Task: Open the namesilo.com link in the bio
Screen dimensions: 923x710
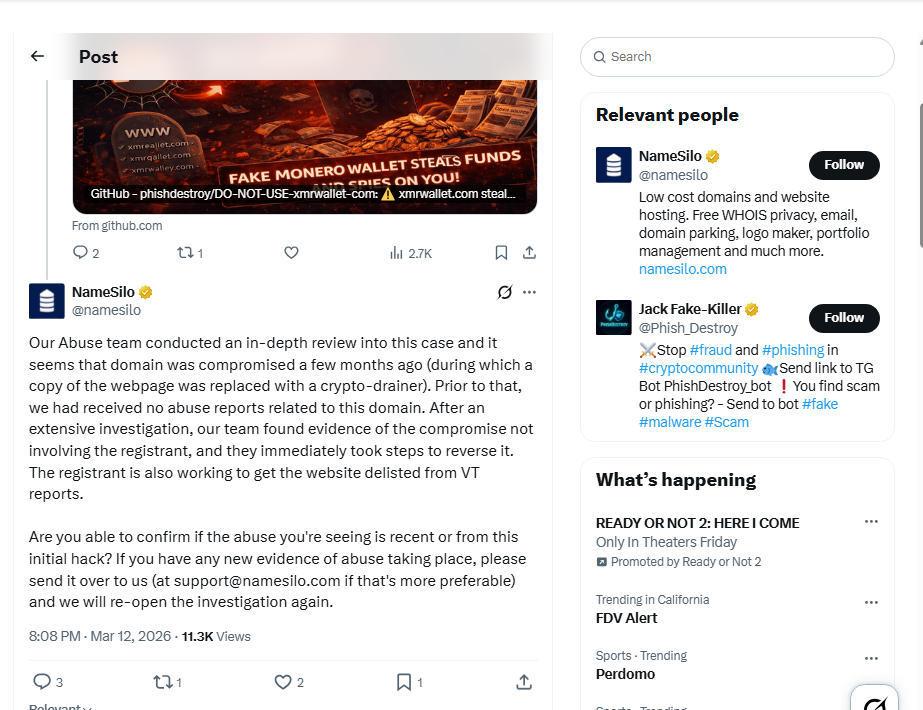Action: pos(682,269)
